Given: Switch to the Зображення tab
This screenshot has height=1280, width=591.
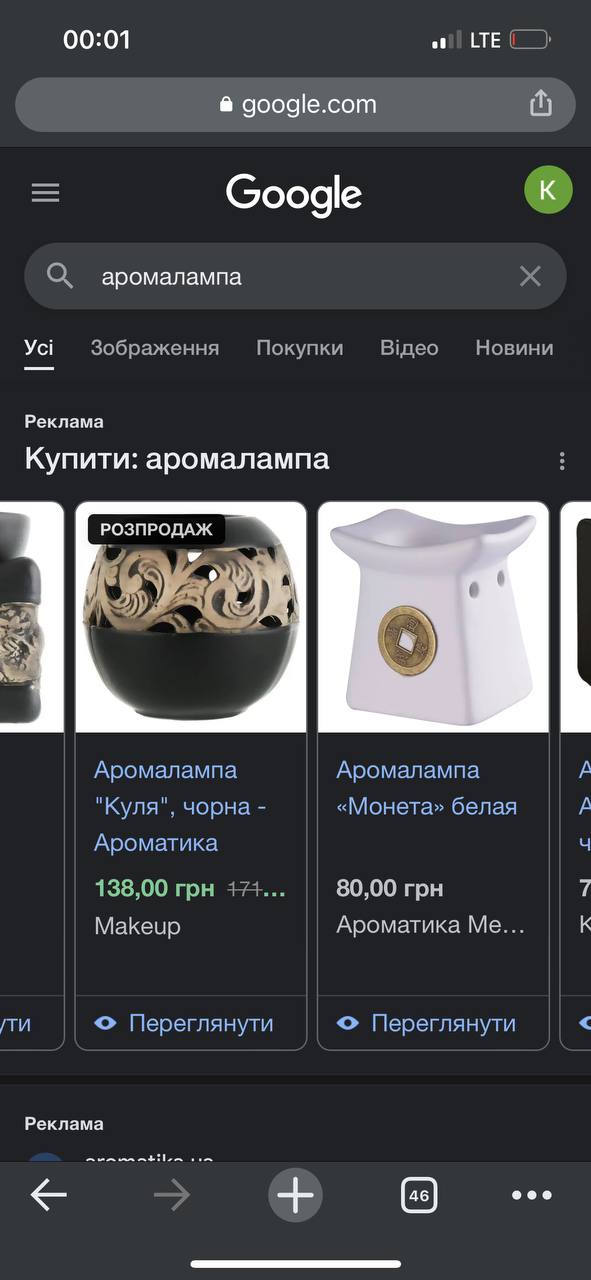Looking at the screenshot, I should tap(155, 348).
